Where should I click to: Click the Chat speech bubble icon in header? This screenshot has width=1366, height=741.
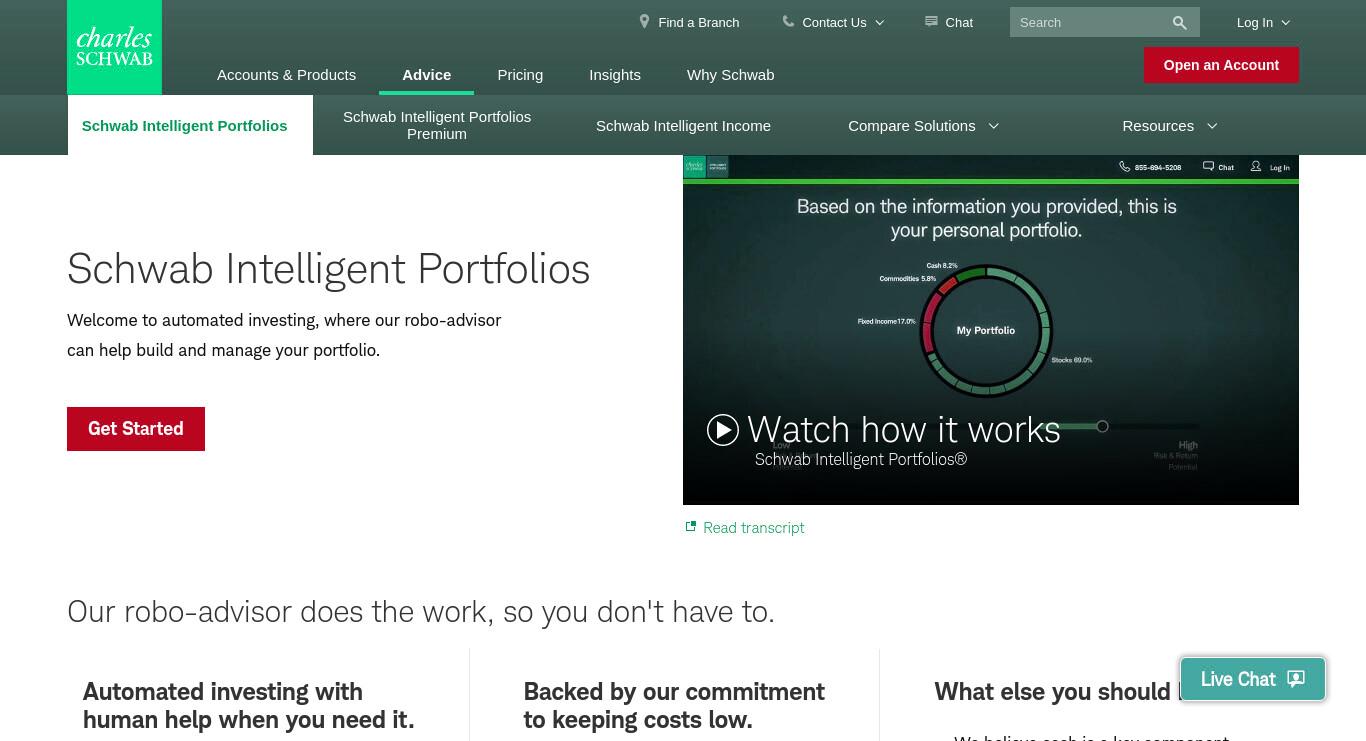[931, 21]
